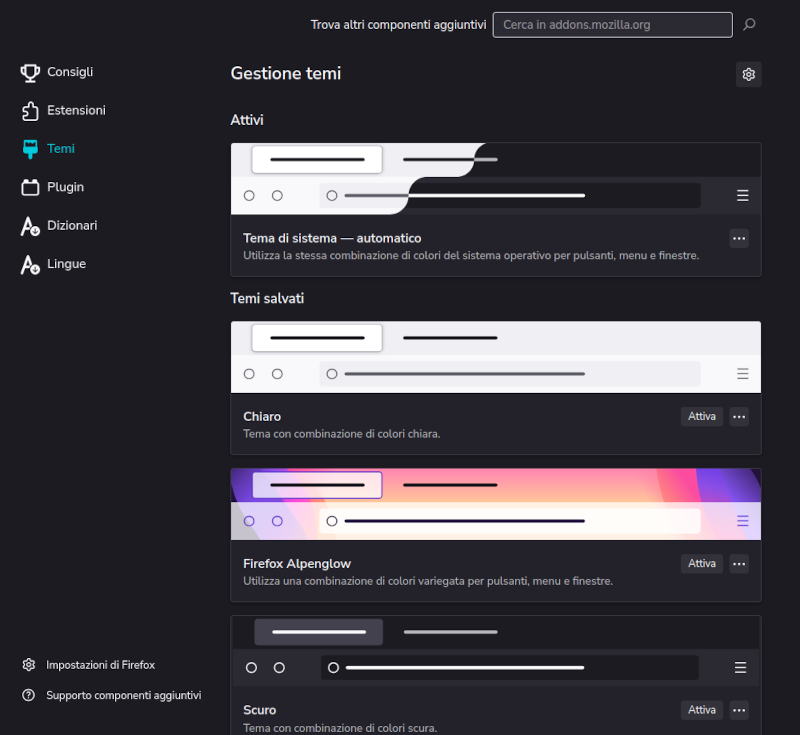Viewport: 800px width, 735px height.
Task: Click the Cerca in addons.mozilla.org search field
Action: [x=612, y=24]
